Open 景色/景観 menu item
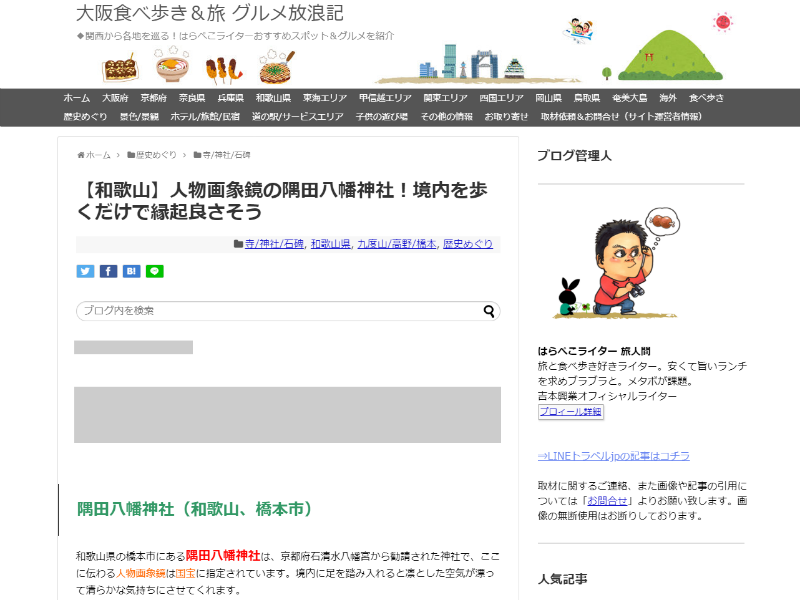The height and width of the screenshot is (600, 800). click(x=139, y=116)
